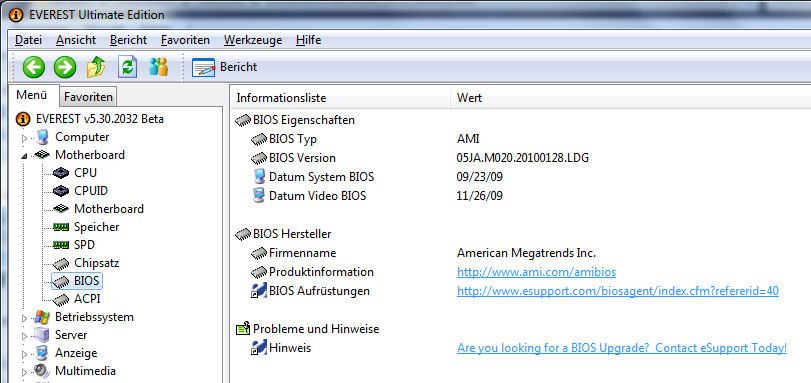The width and height of the screenshot is (811, 383).
Task: Click the Anzeige monitor icon
Action: 42,353
